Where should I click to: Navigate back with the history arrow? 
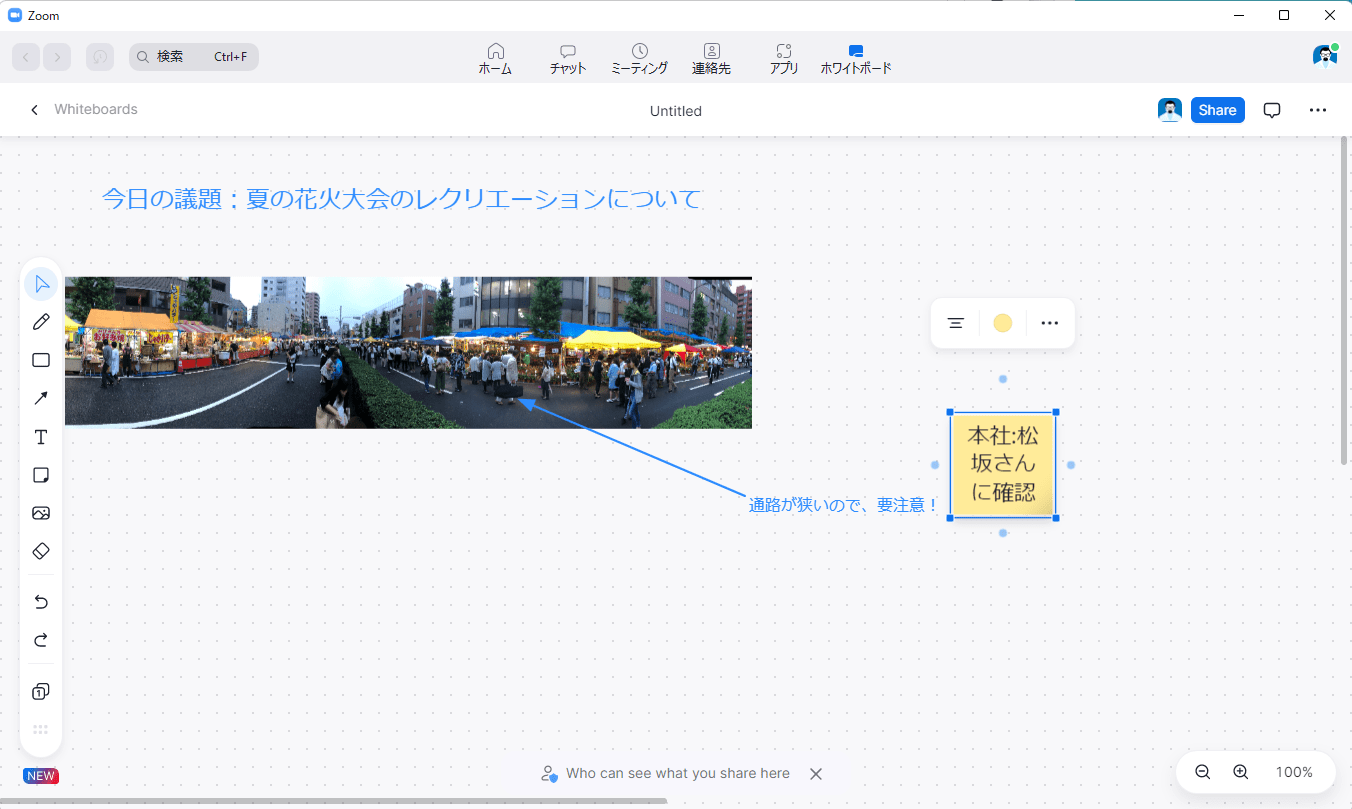pos(26,57)
